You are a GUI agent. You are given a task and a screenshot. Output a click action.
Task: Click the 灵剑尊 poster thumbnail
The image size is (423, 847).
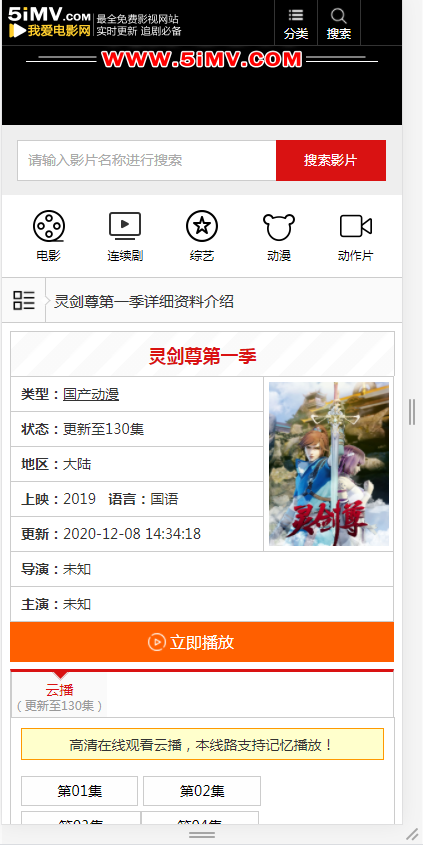pyautogui.click(x=329, y=464)
